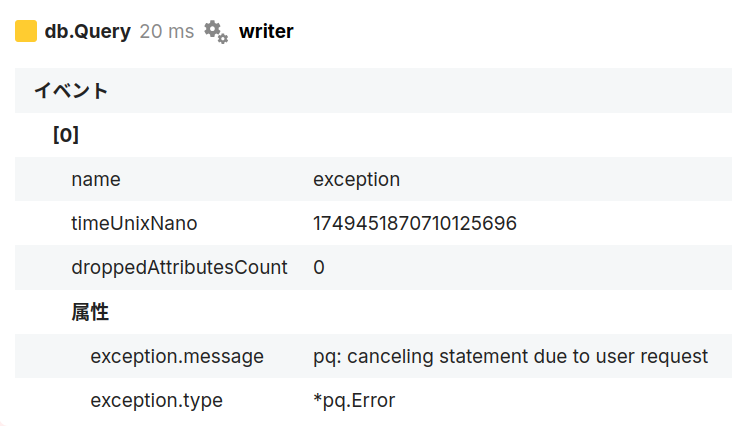This screenshot has height=426, width=732.
Task: Select the timeUnixNano key label
Action: 134,223
